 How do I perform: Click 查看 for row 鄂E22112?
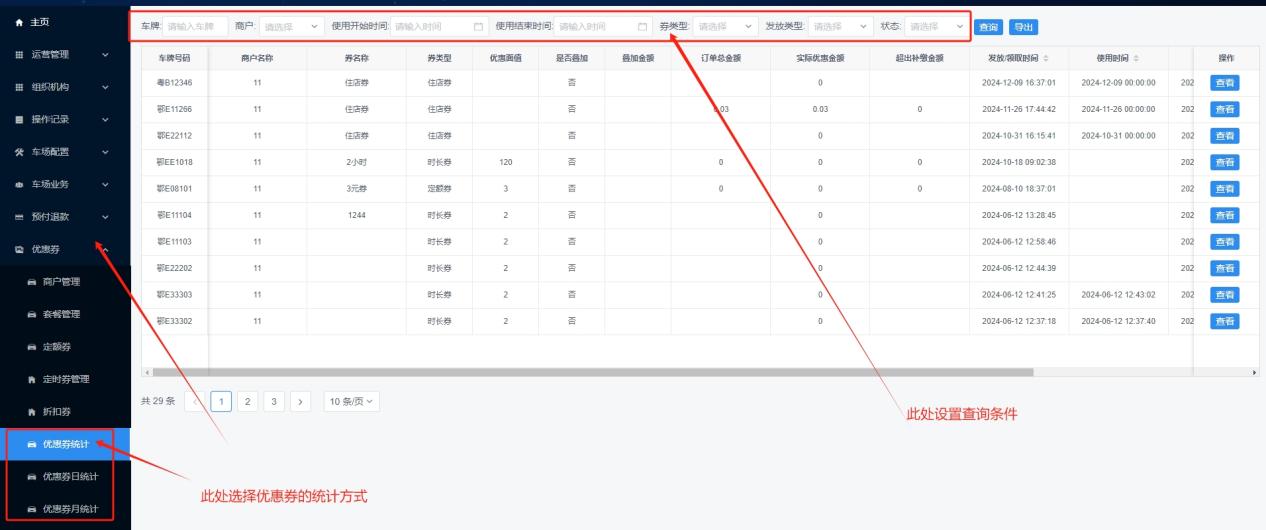(x=1224, y=136)
